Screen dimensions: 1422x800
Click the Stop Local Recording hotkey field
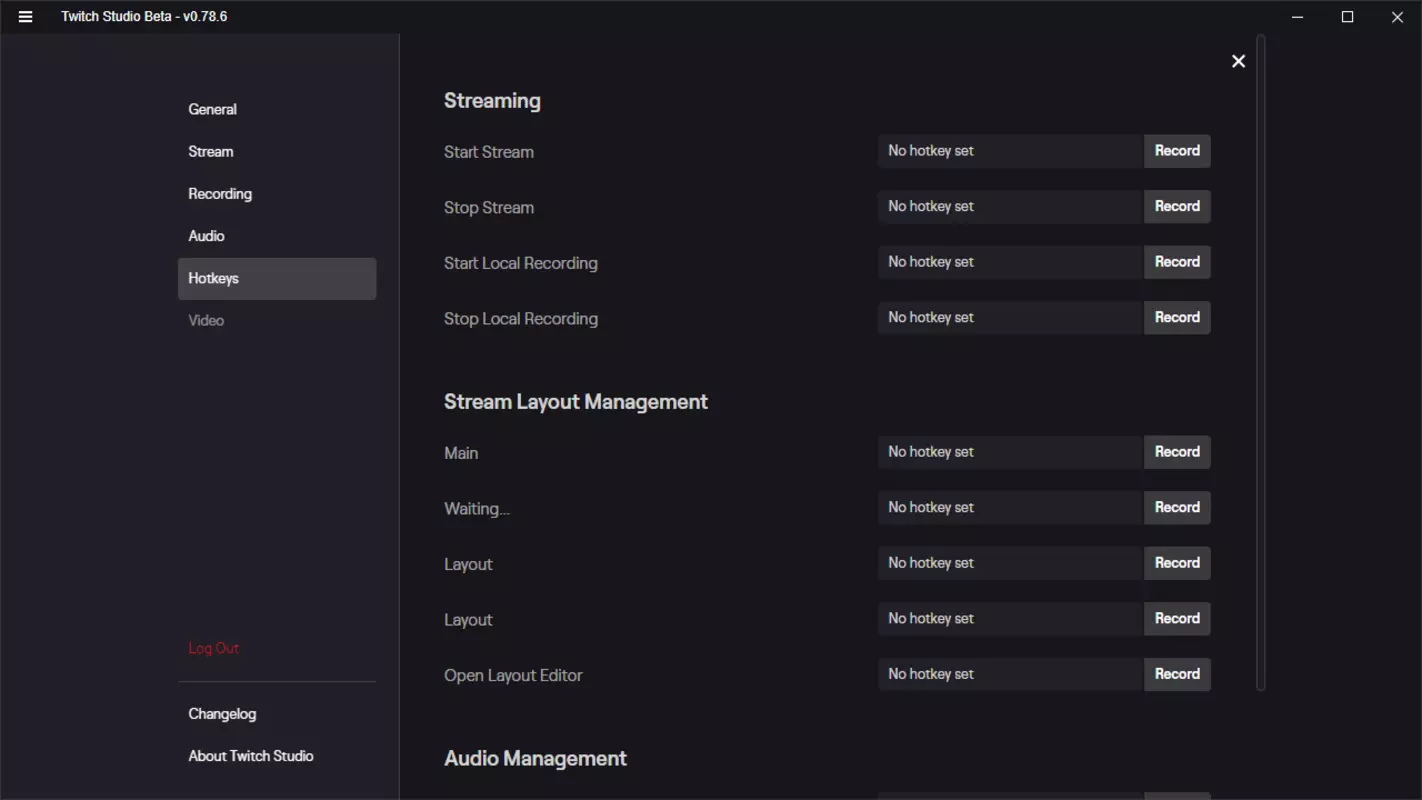tap(1011, 318)
